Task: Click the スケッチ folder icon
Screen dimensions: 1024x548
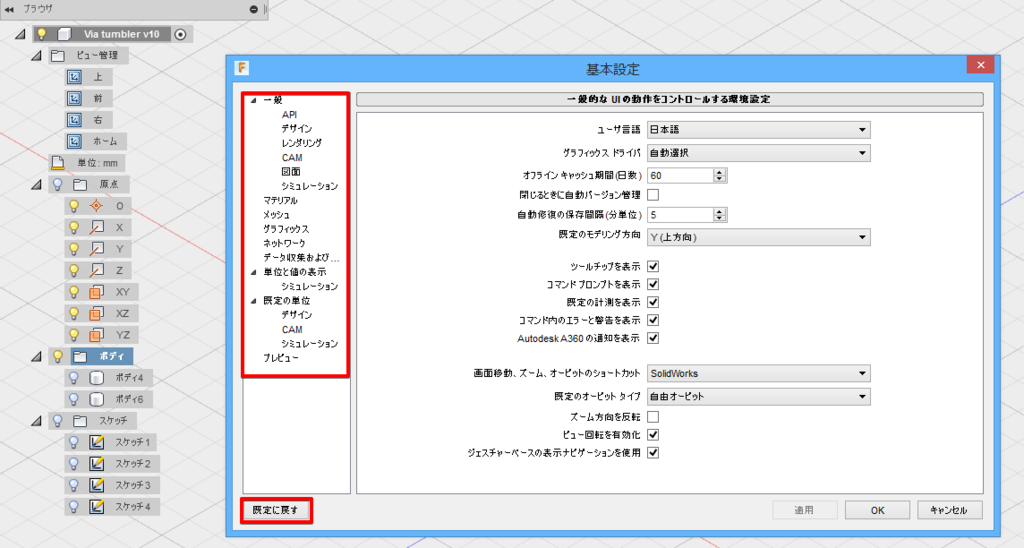Action: 80,421
